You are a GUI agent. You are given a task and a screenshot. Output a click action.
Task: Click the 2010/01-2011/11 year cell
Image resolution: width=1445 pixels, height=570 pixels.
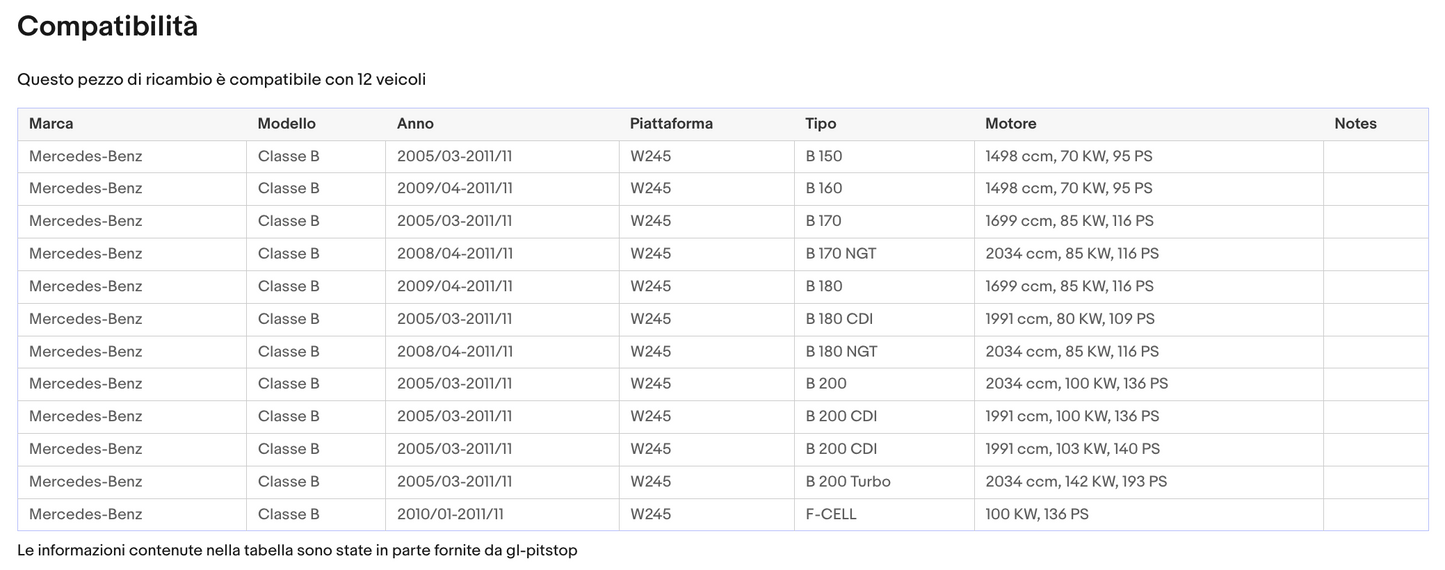(x=450, y=514)
